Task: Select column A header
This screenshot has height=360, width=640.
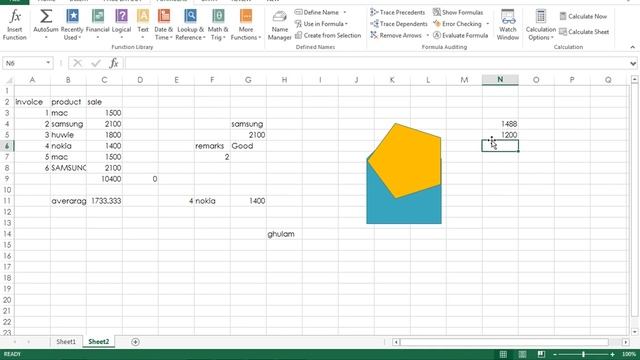Action: pyautogui.click(x=32, y=80)
